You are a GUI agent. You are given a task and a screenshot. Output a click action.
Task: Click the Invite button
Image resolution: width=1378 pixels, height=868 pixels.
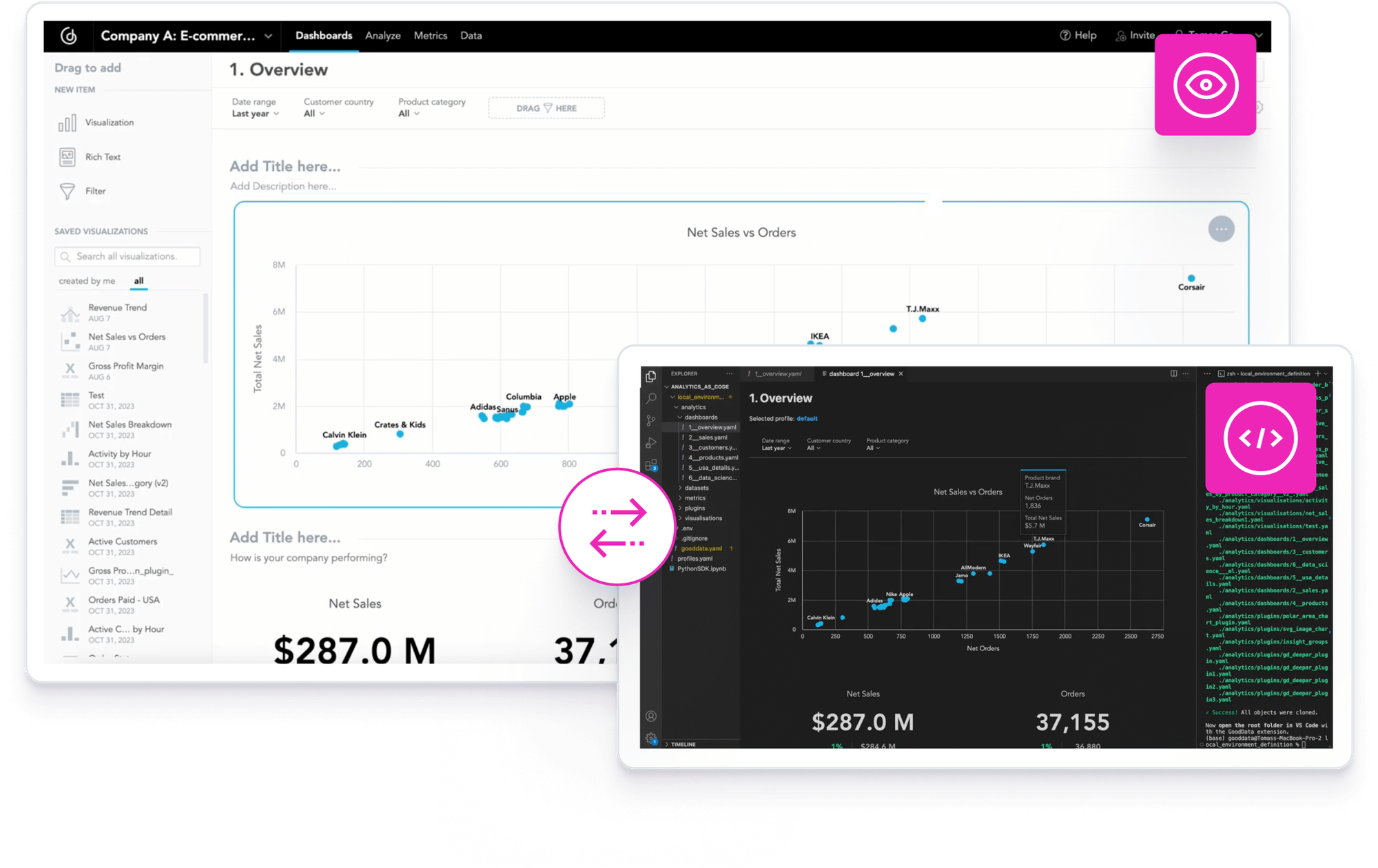[1135, 35]
